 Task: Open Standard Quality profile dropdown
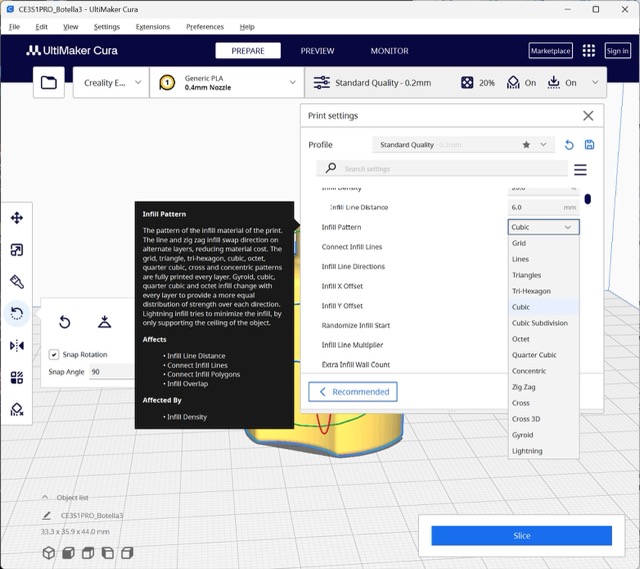(x=463, y=145)
